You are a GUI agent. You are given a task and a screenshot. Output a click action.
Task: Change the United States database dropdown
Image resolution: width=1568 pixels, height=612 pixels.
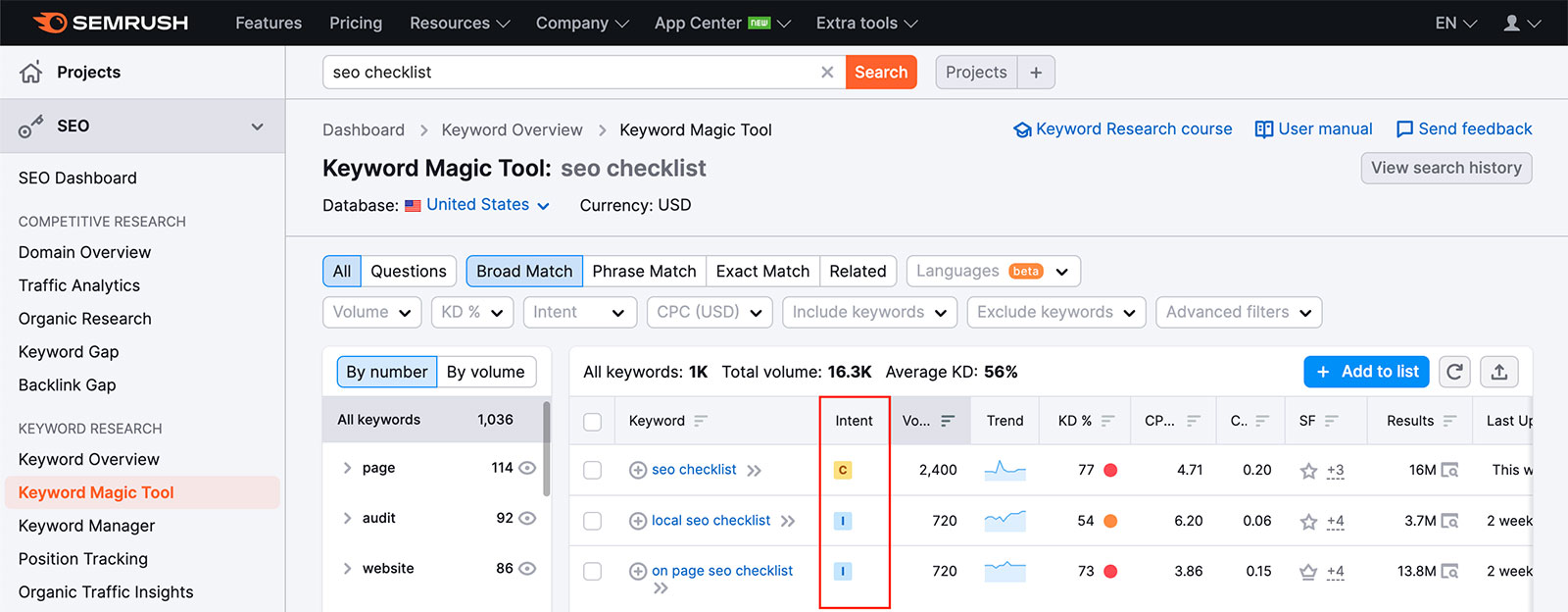click(477, 204)
